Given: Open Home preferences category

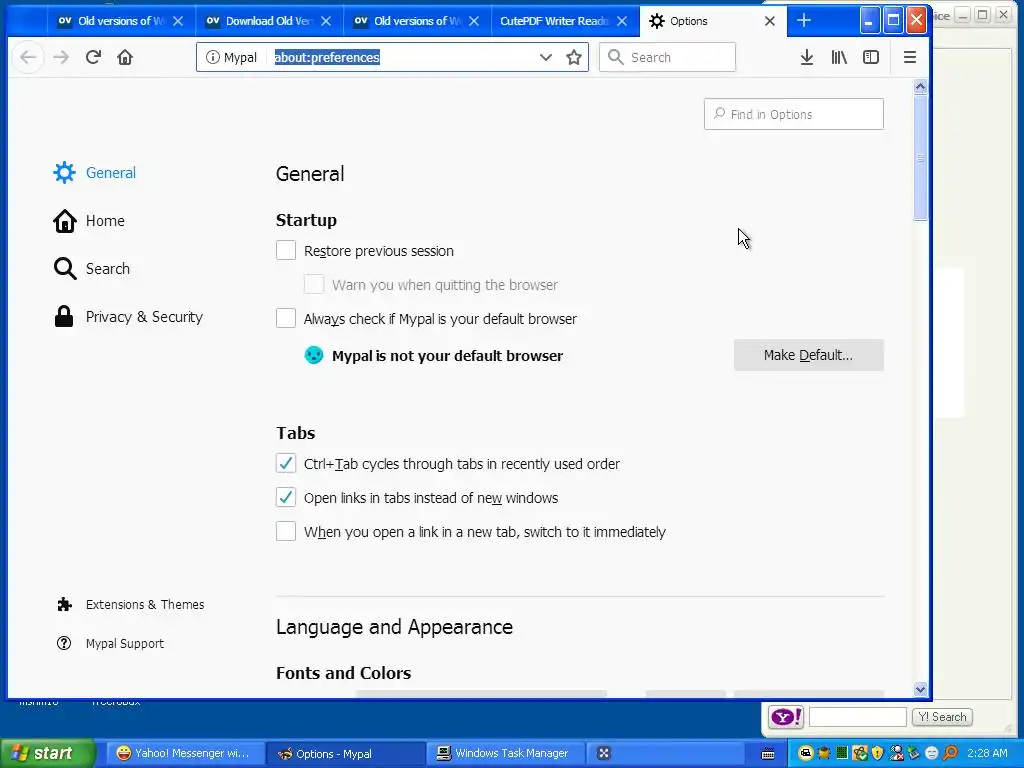Looking at the screenshot, I should pos(89,221).
